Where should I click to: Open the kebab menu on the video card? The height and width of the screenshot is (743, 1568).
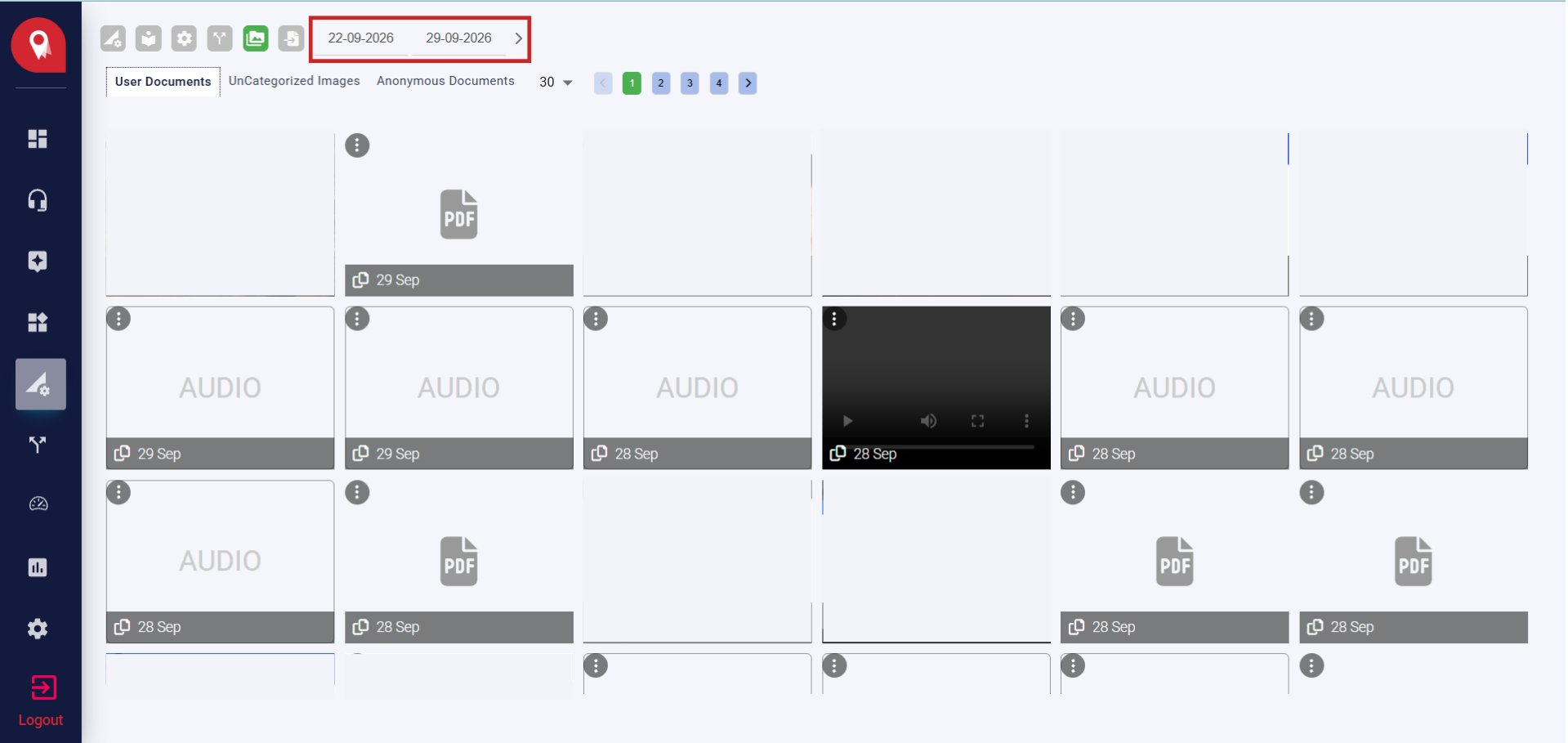click(x=834, y=319)
